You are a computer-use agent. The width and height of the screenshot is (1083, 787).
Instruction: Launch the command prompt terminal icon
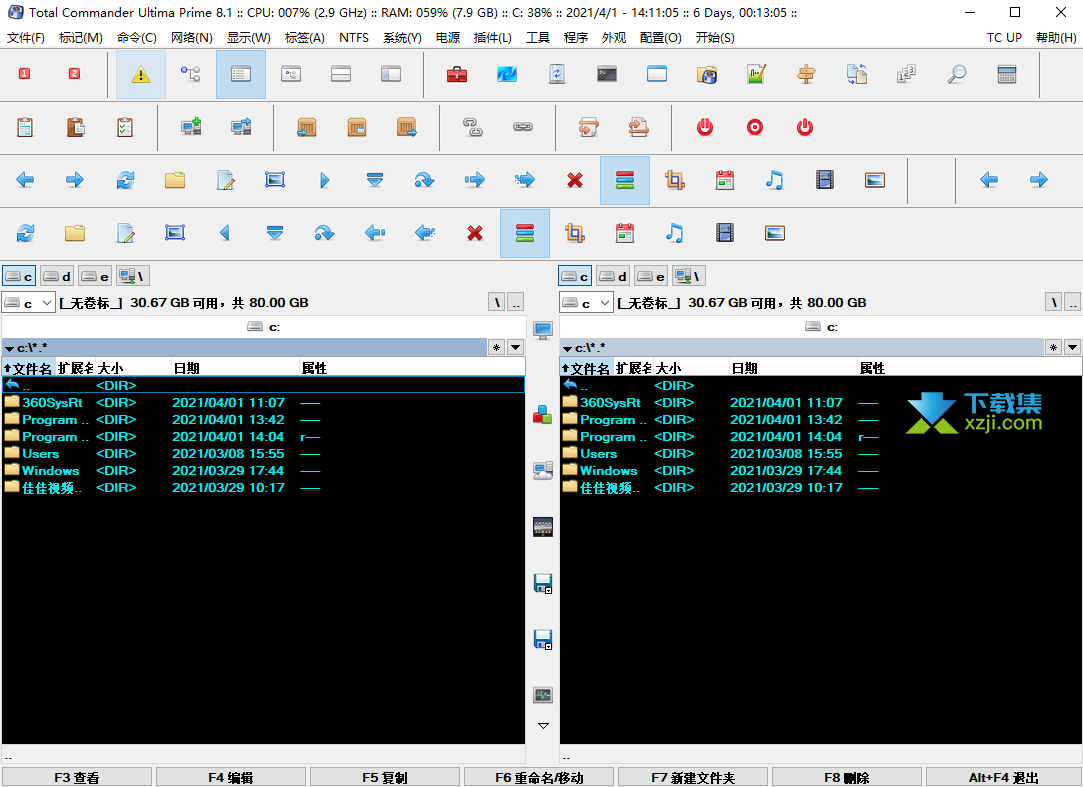click(607, 74)
